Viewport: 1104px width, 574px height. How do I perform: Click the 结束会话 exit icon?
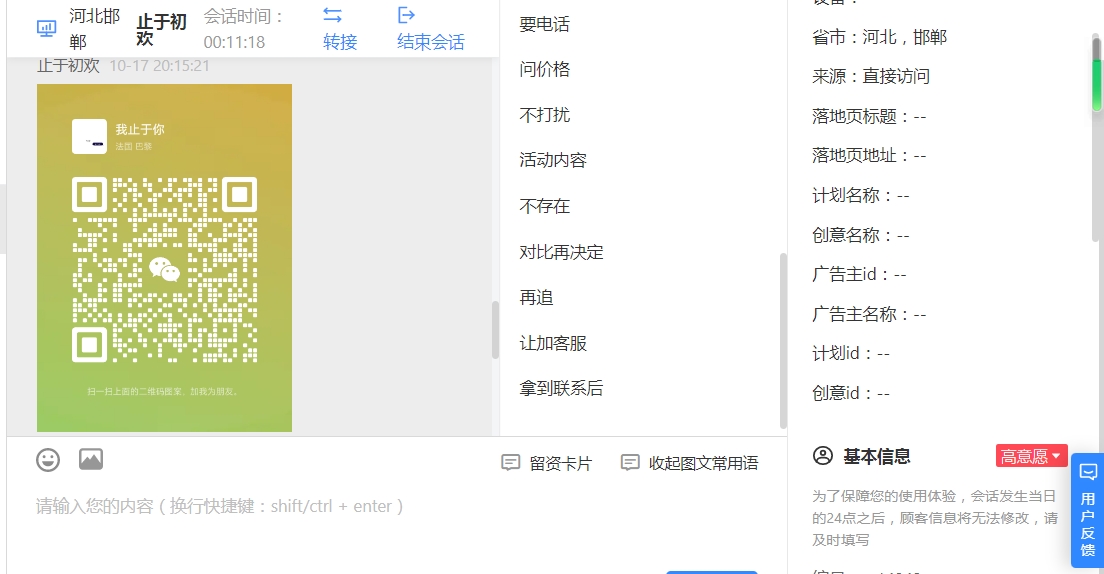406,15
